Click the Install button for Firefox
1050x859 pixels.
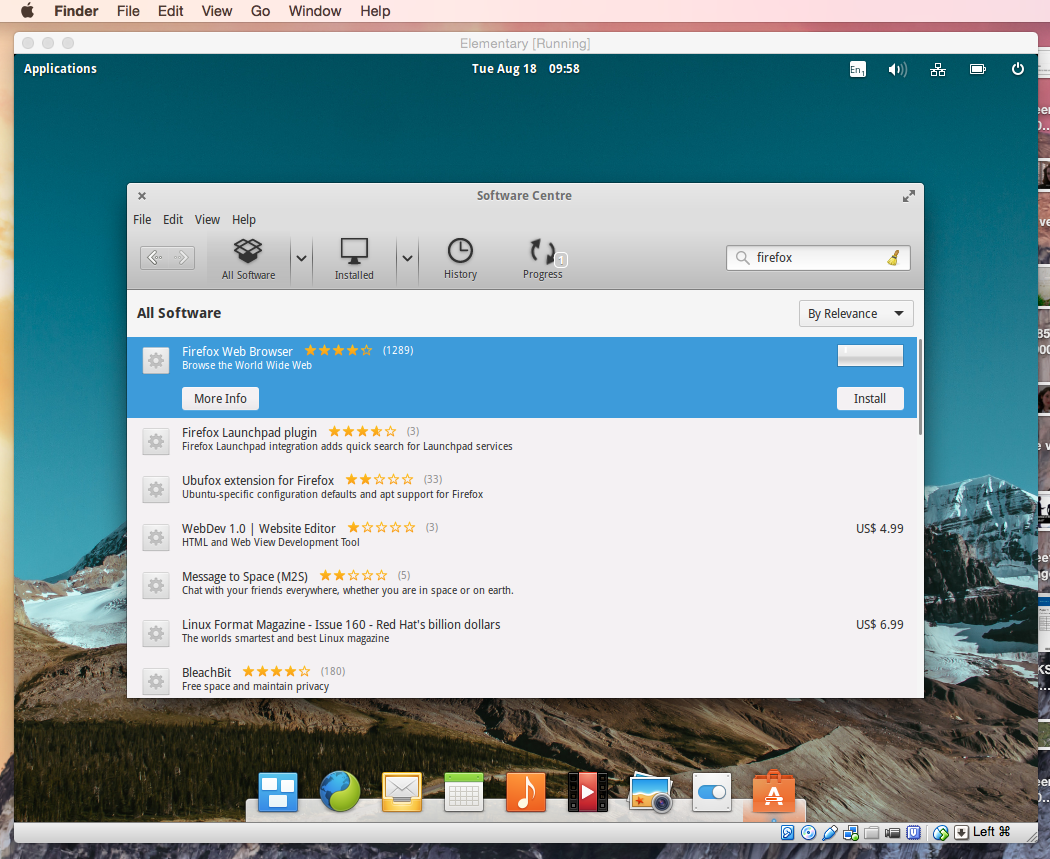[x=869, y=399]
